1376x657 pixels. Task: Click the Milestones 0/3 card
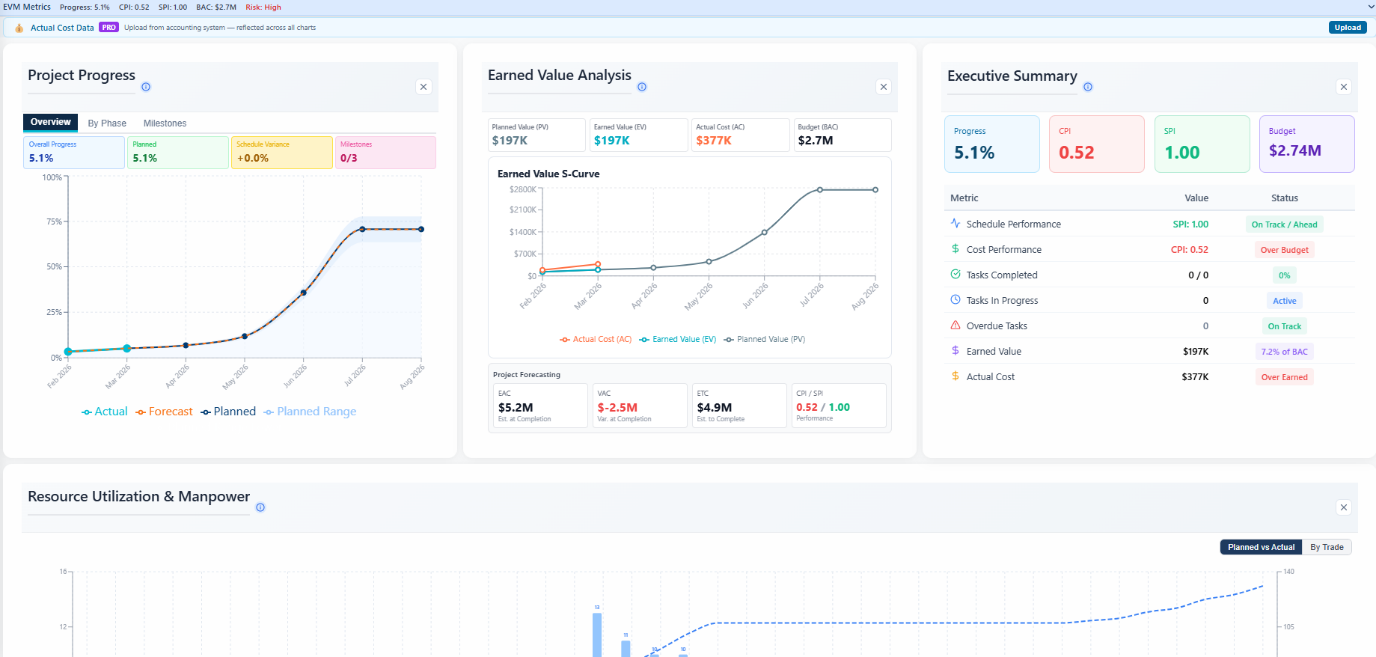click(x=386, y=152)
